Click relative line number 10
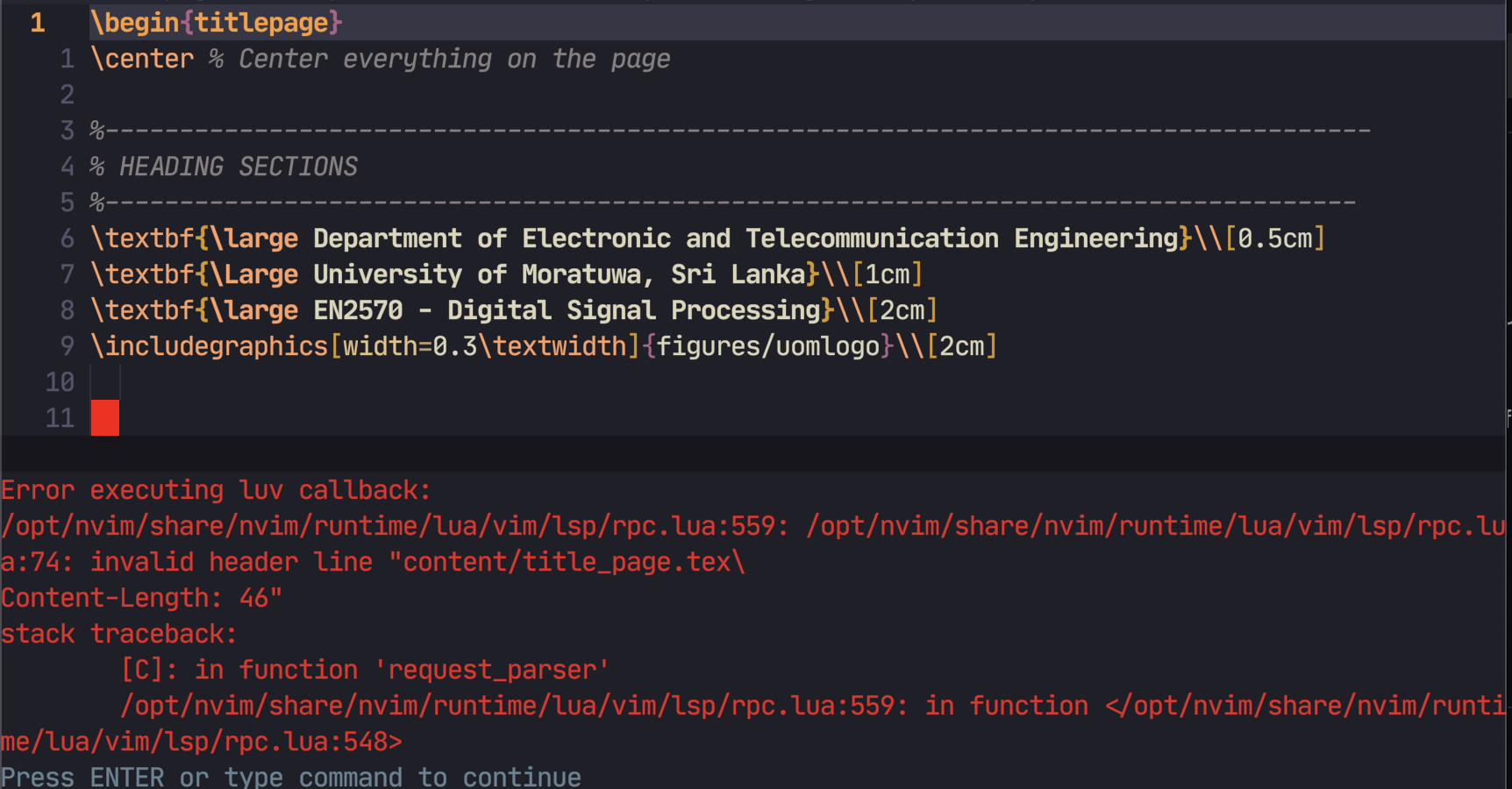 (x=60, y=382)
